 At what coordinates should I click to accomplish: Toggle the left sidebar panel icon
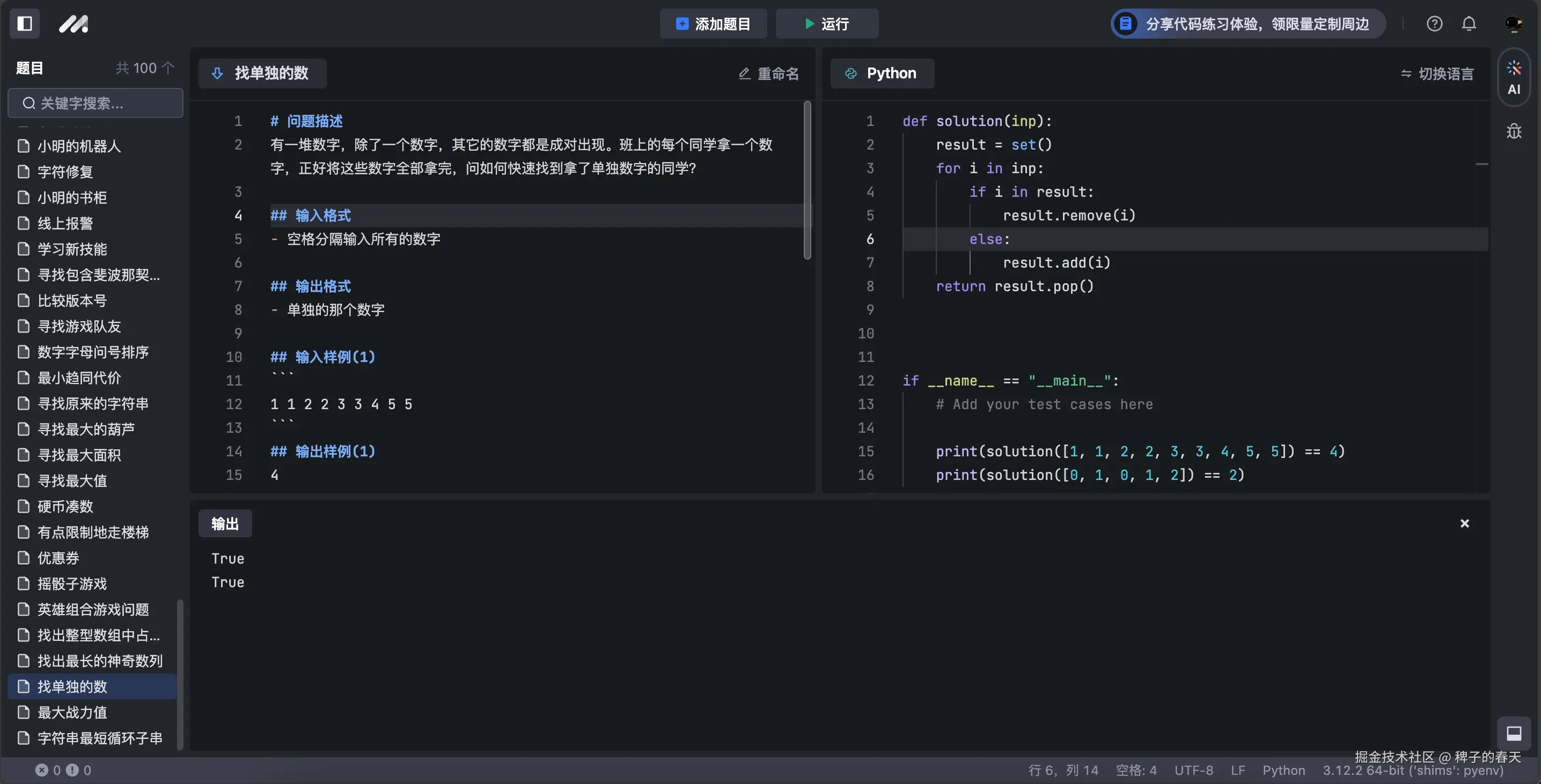[x=25, y=24]
